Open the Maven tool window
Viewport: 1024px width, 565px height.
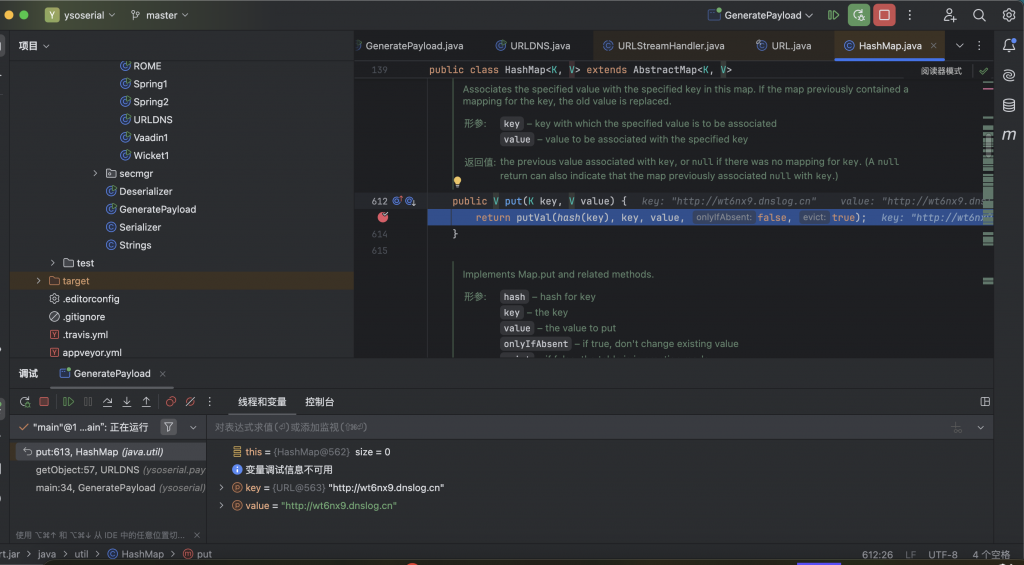[1009, 135]
